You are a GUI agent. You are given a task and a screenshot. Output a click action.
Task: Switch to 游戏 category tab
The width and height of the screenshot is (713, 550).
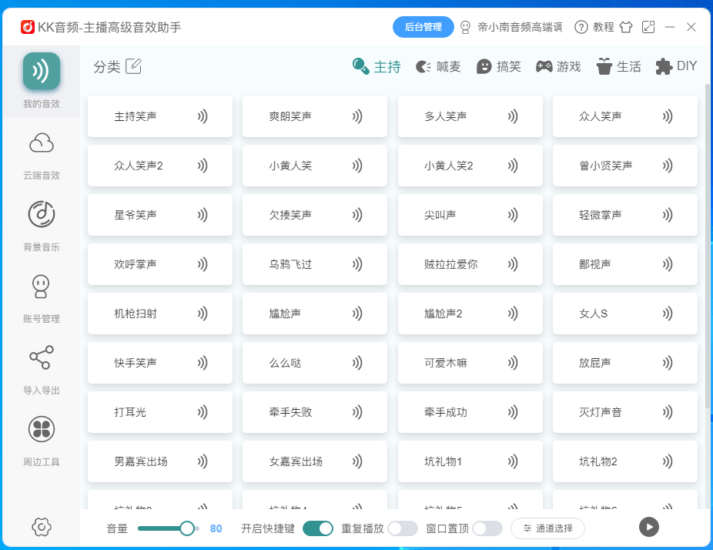pos(558,66)
